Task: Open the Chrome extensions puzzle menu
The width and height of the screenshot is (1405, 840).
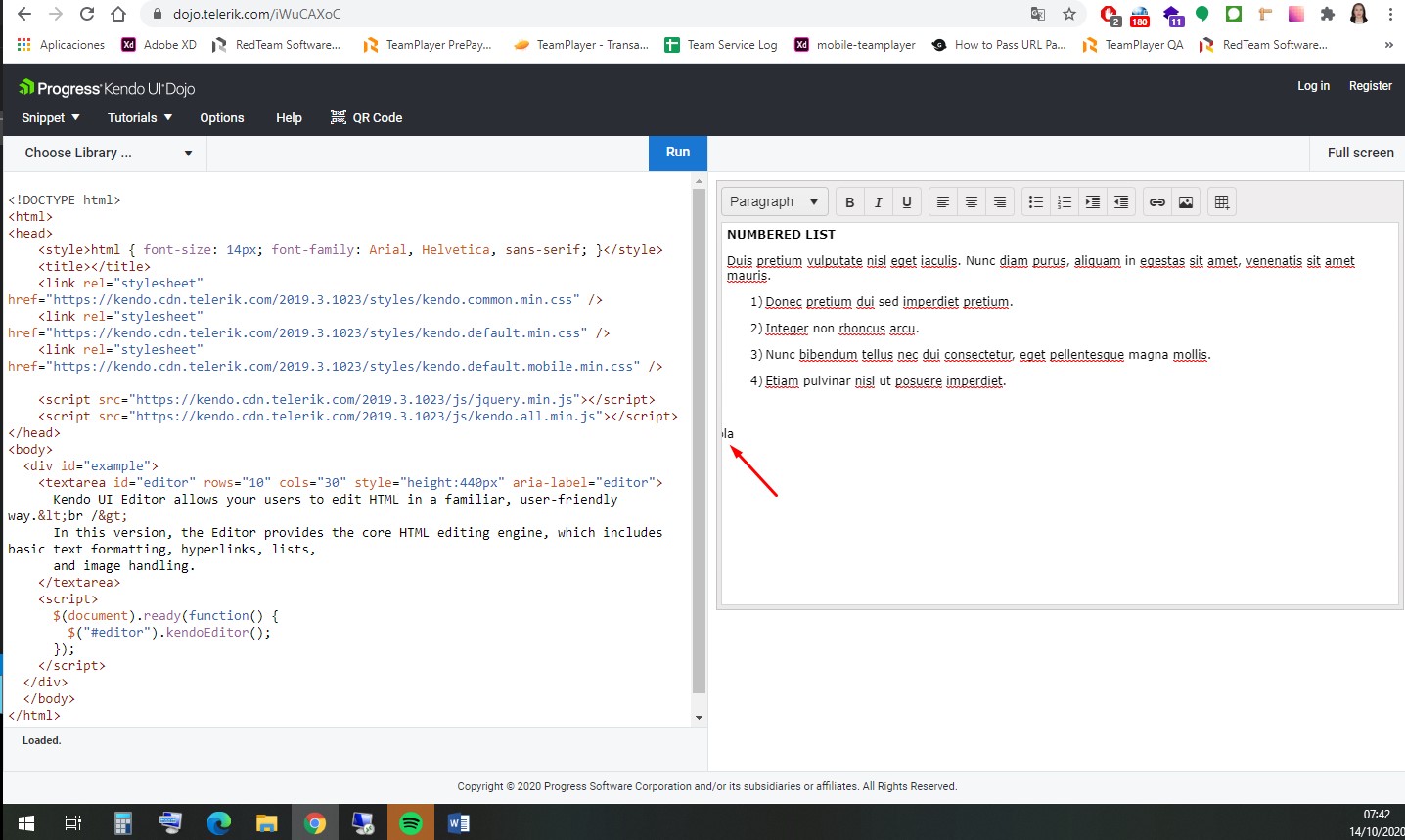Action: pos(1328,14)
